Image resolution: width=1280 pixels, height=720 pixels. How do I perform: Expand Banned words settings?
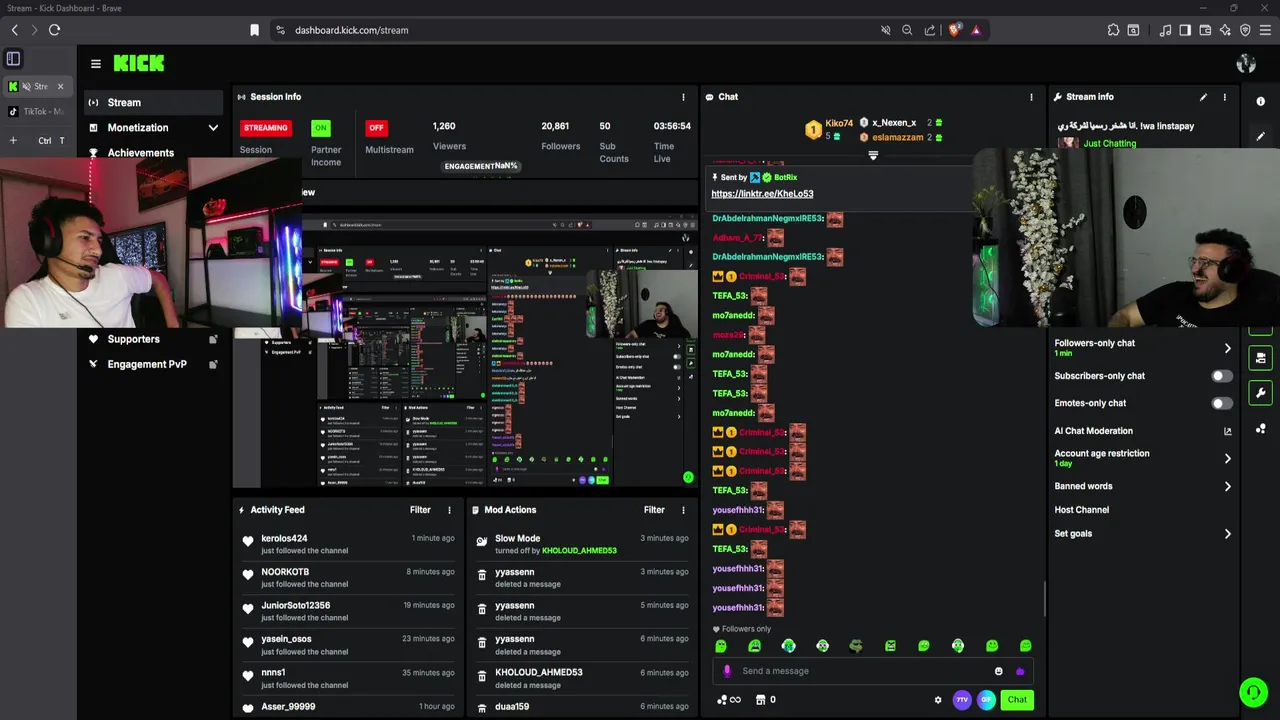point(1228,486)
